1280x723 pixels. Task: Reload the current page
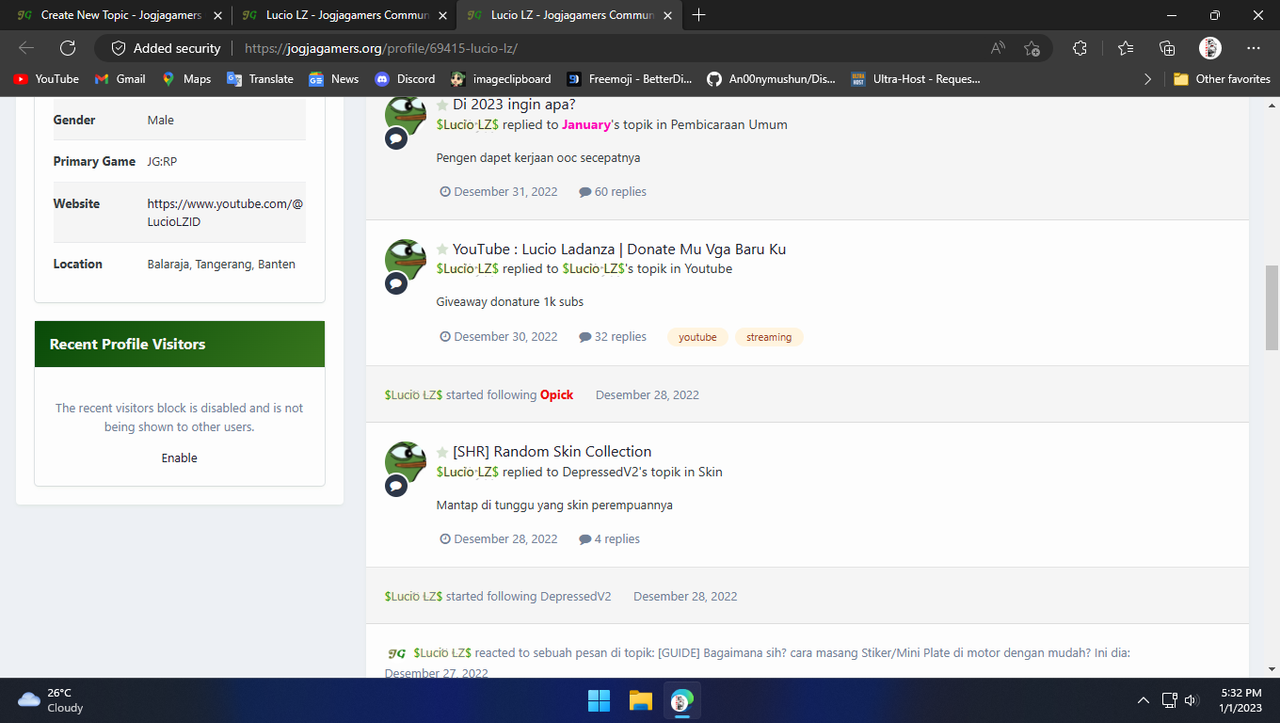click(x=68, y=48)
